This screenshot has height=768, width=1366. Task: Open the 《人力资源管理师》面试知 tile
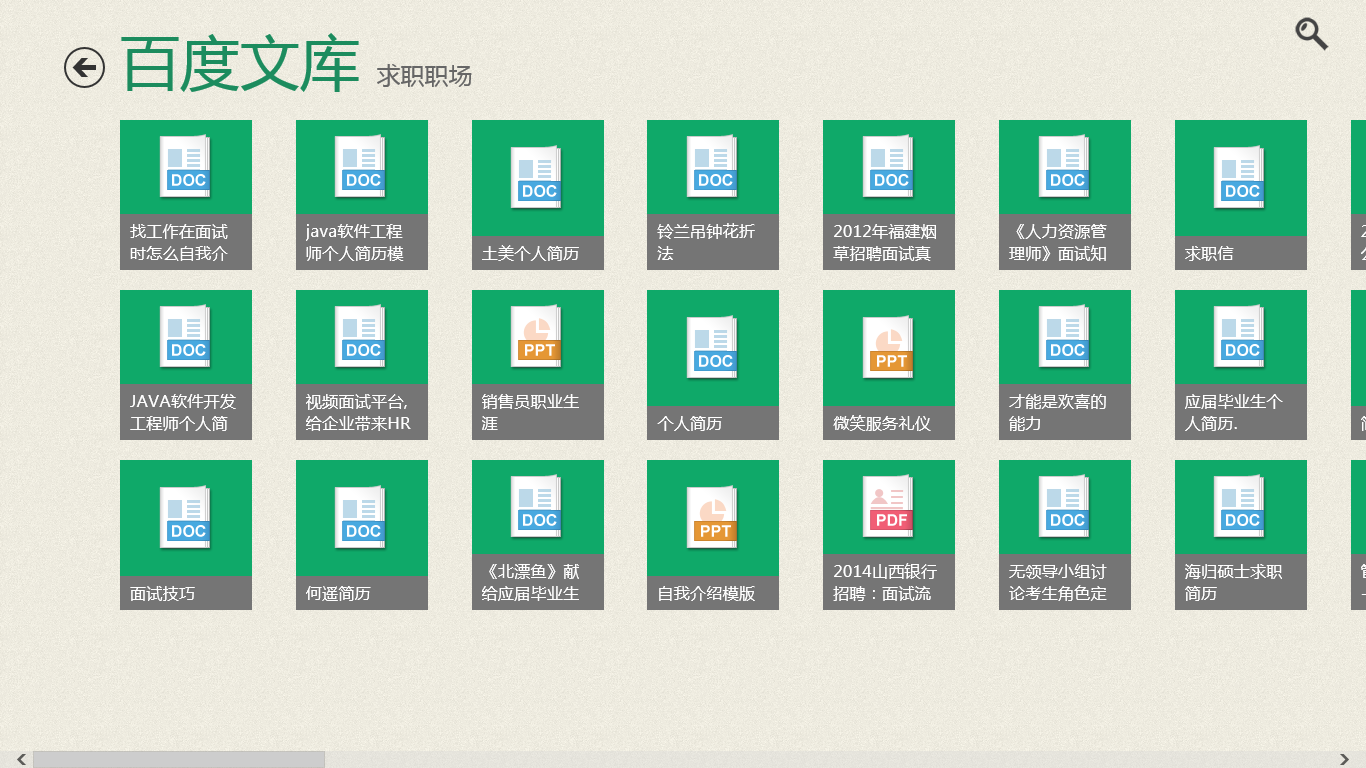(x=1065, y=194)
